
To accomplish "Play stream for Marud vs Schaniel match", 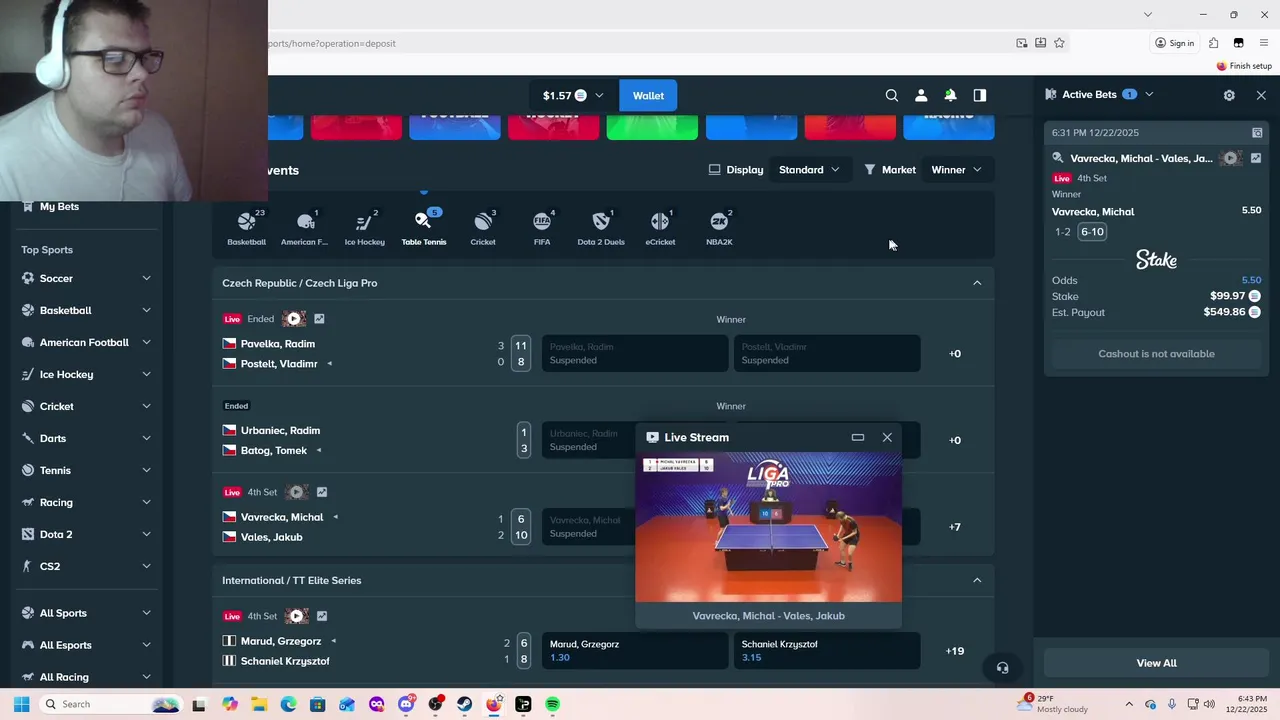I will [296, 616].
